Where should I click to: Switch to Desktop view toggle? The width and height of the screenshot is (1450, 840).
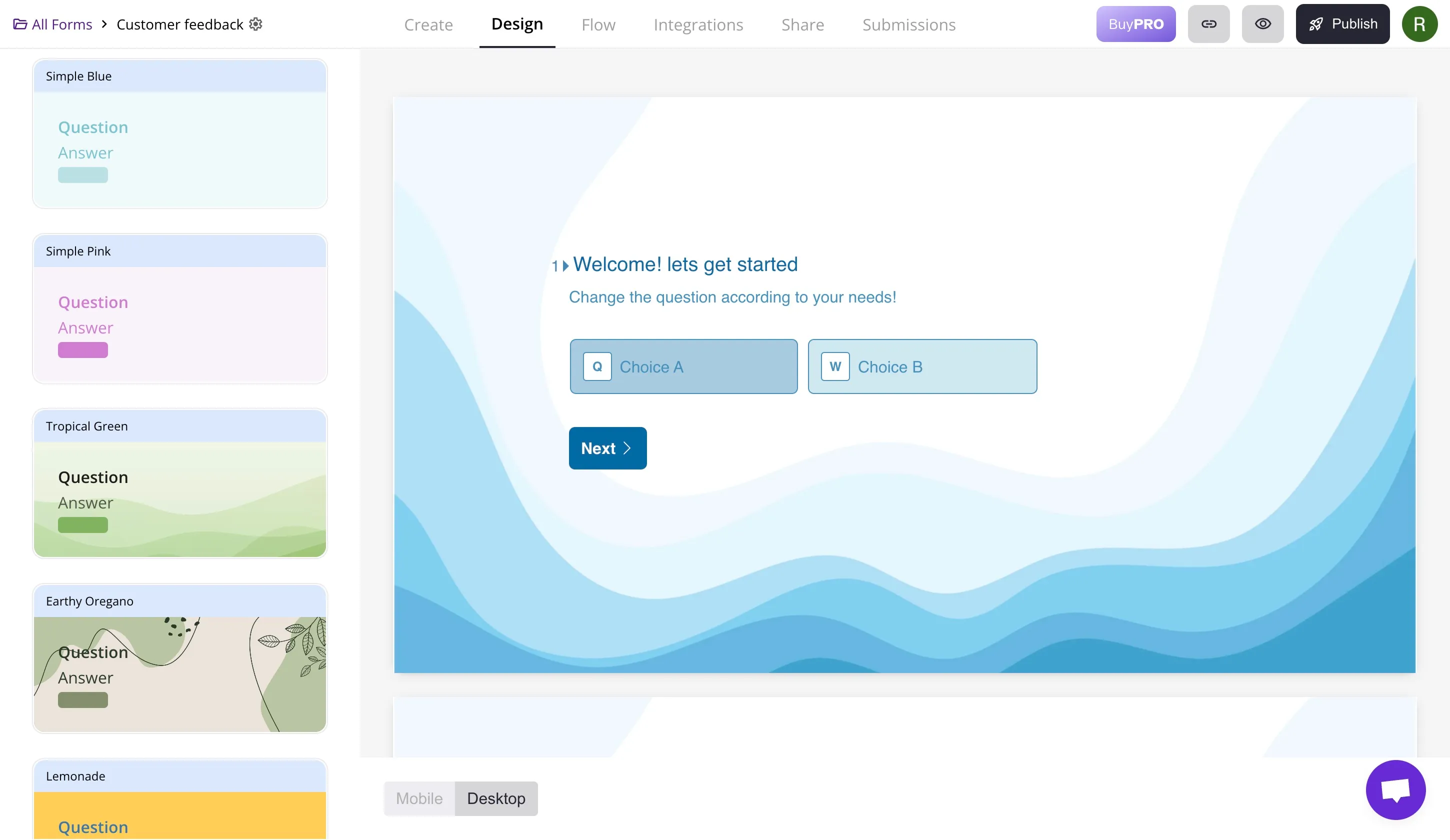[x=496, y=798]
